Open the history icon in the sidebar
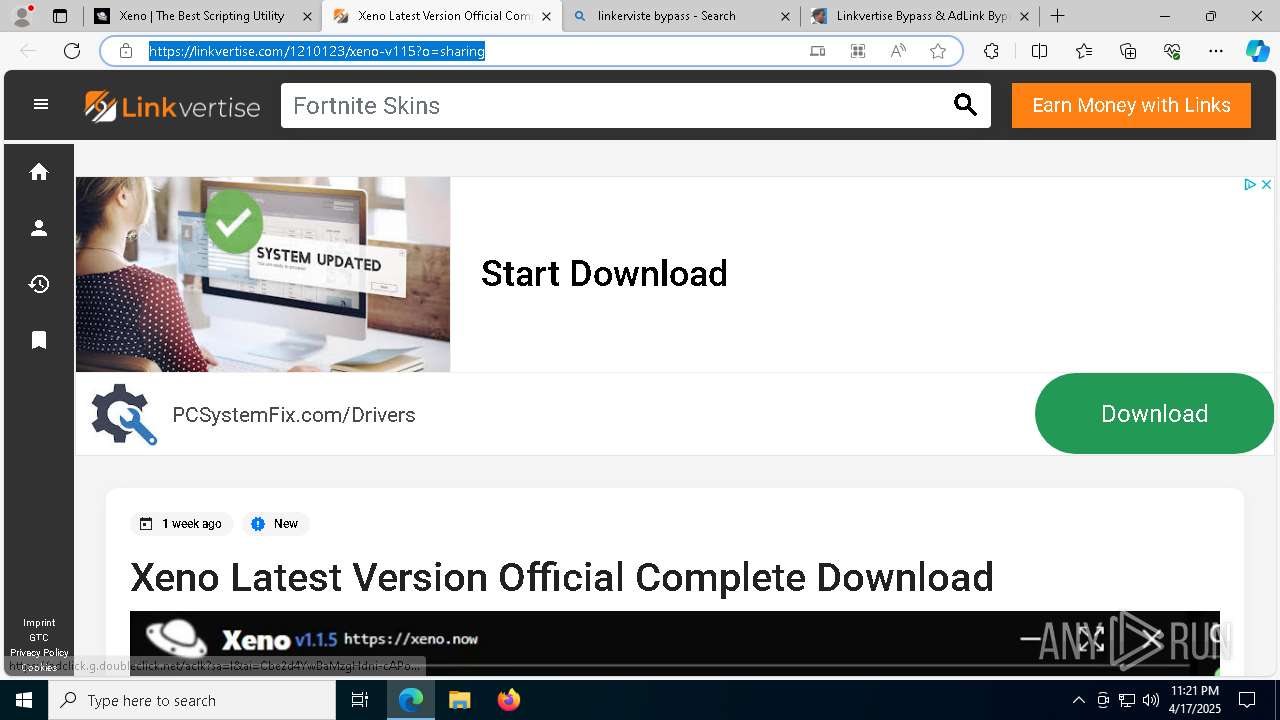Image resolution: width=1280 pixels, height=720 pixels. [x=39, y=284]
